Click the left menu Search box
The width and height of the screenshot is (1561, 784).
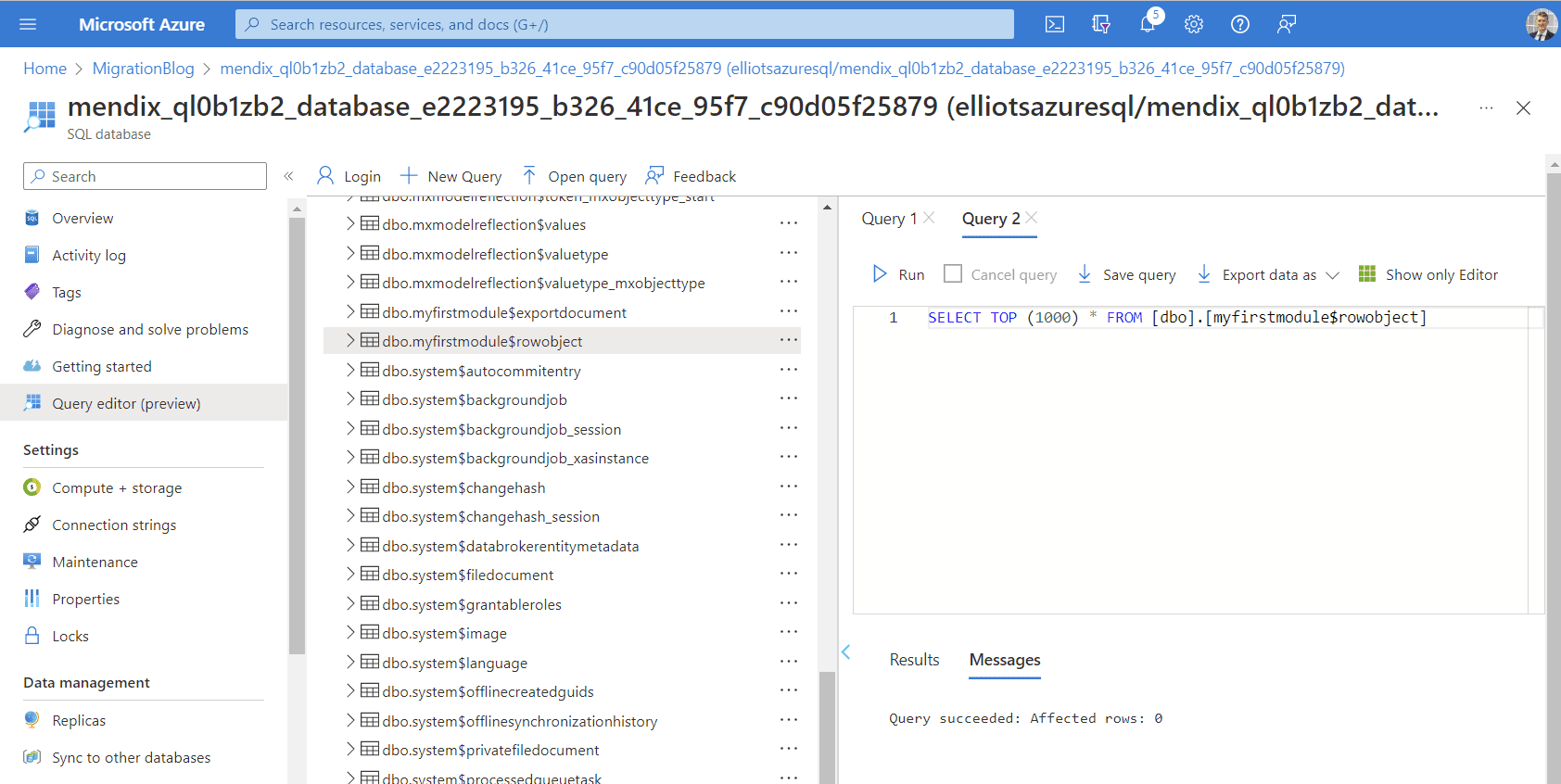(x=145, y=176)
